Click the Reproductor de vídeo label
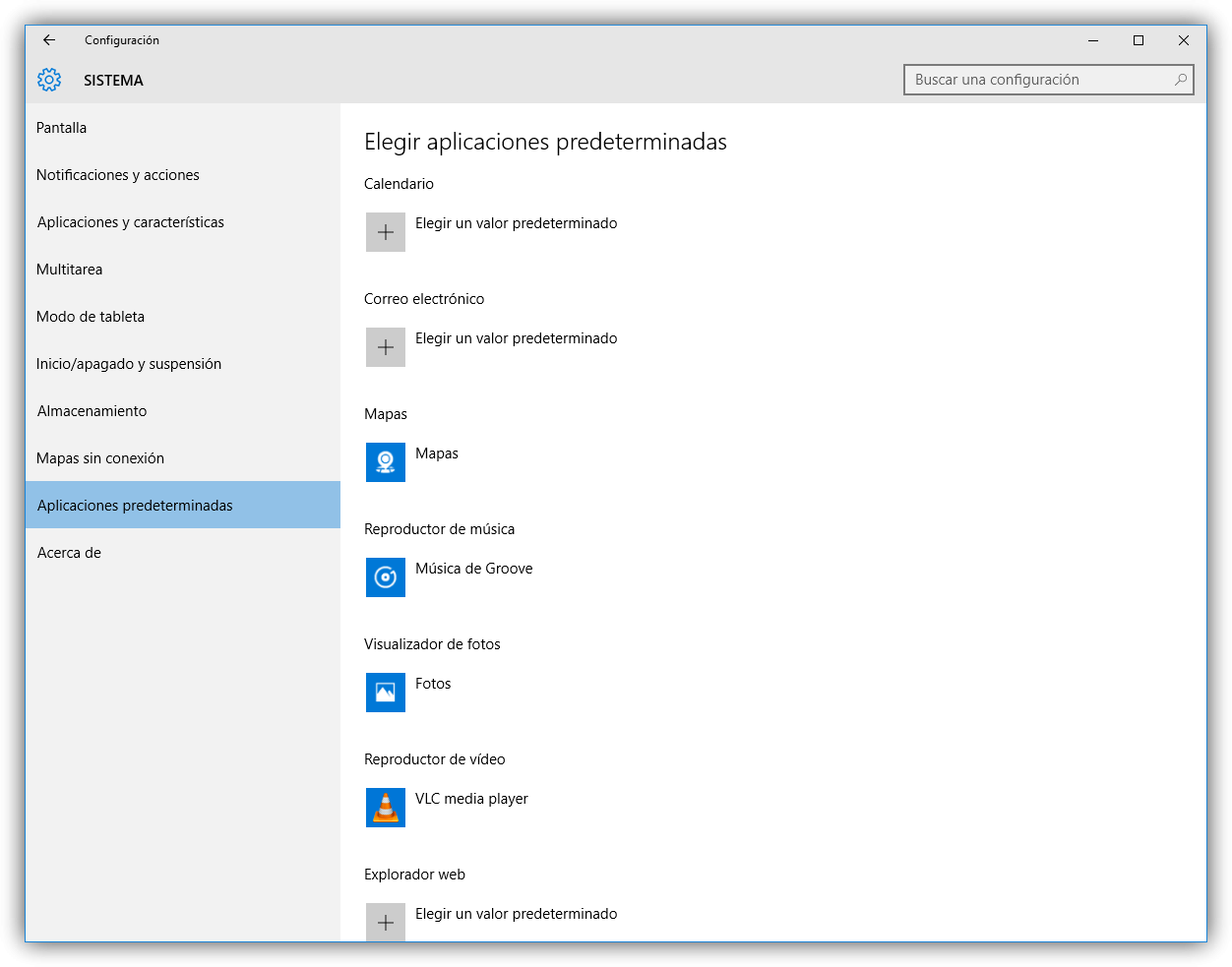 [x=434, y=759]
